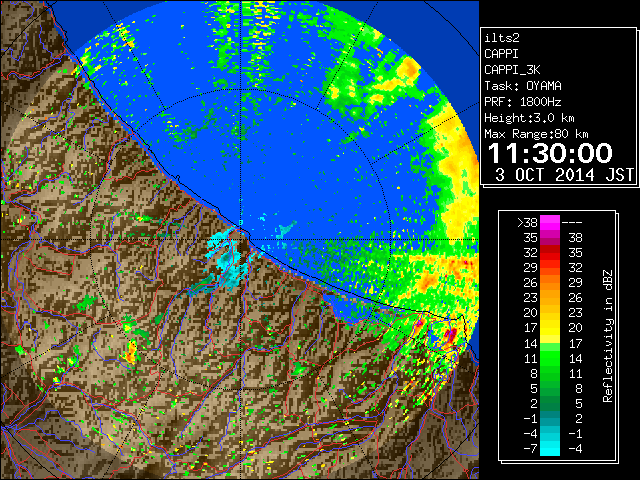Click the magenta intense echo near southeast coast

(450, 336)
